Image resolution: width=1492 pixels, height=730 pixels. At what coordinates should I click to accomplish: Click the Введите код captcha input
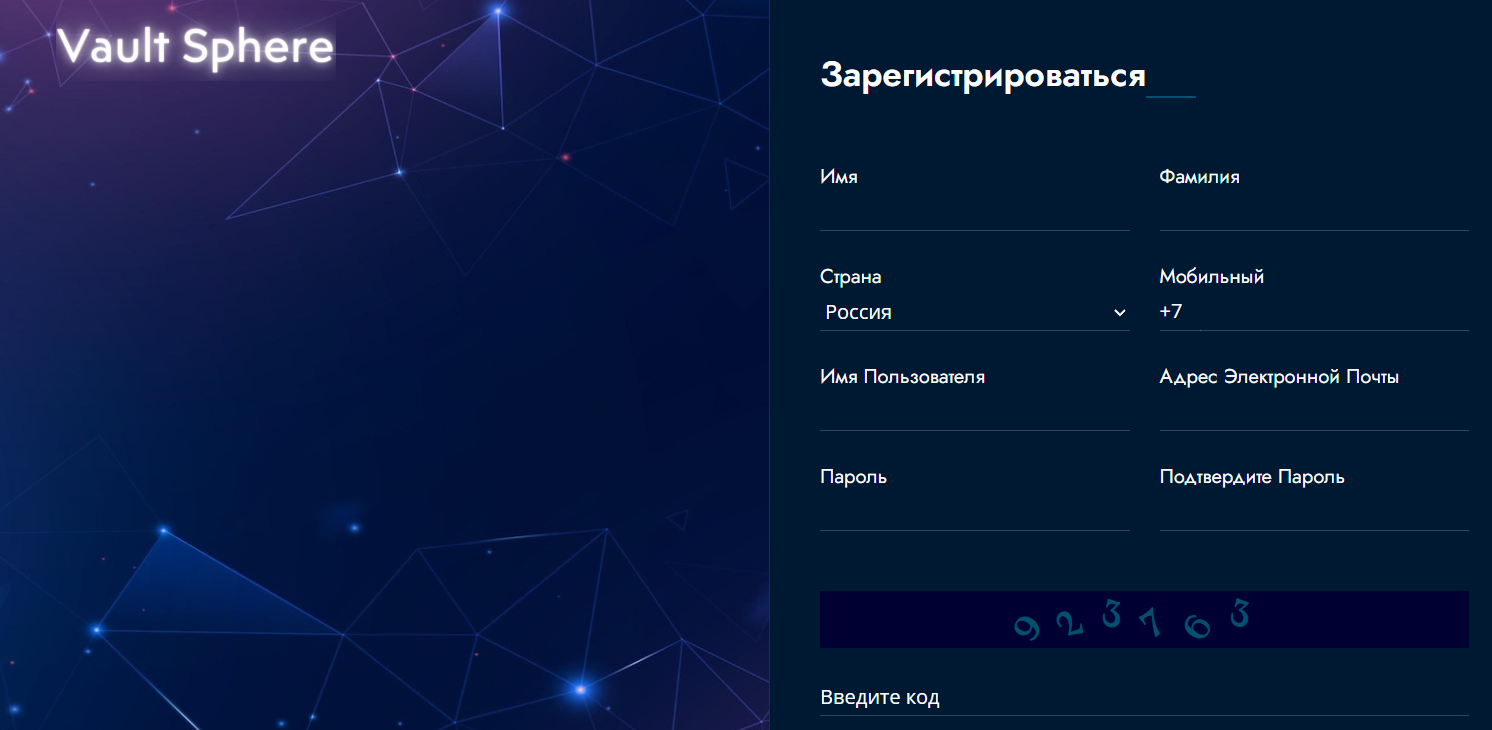(1144, 698)
